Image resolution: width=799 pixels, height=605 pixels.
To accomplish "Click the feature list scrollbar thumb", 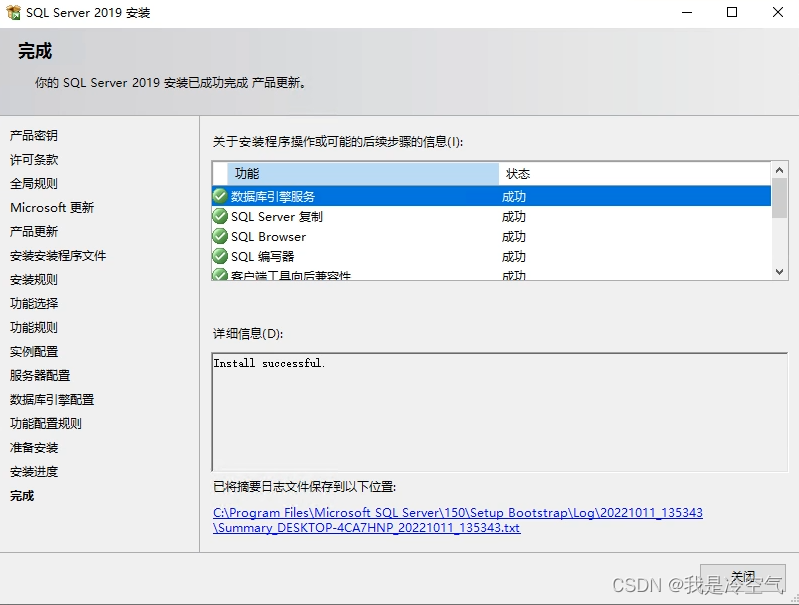I will [x=779, y=198].
